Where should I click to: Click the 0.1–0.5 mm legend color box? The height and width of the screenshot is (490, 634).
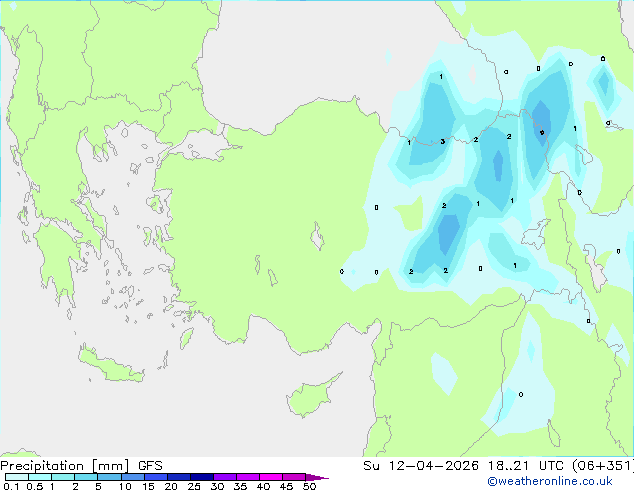tap(17, 477)
